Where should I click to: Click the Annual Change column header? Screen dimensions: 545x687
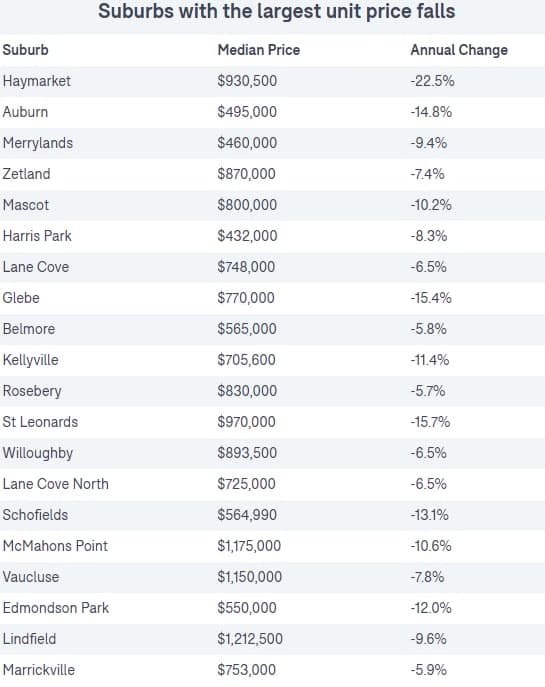pyautogui.click(x=459, y=50)
